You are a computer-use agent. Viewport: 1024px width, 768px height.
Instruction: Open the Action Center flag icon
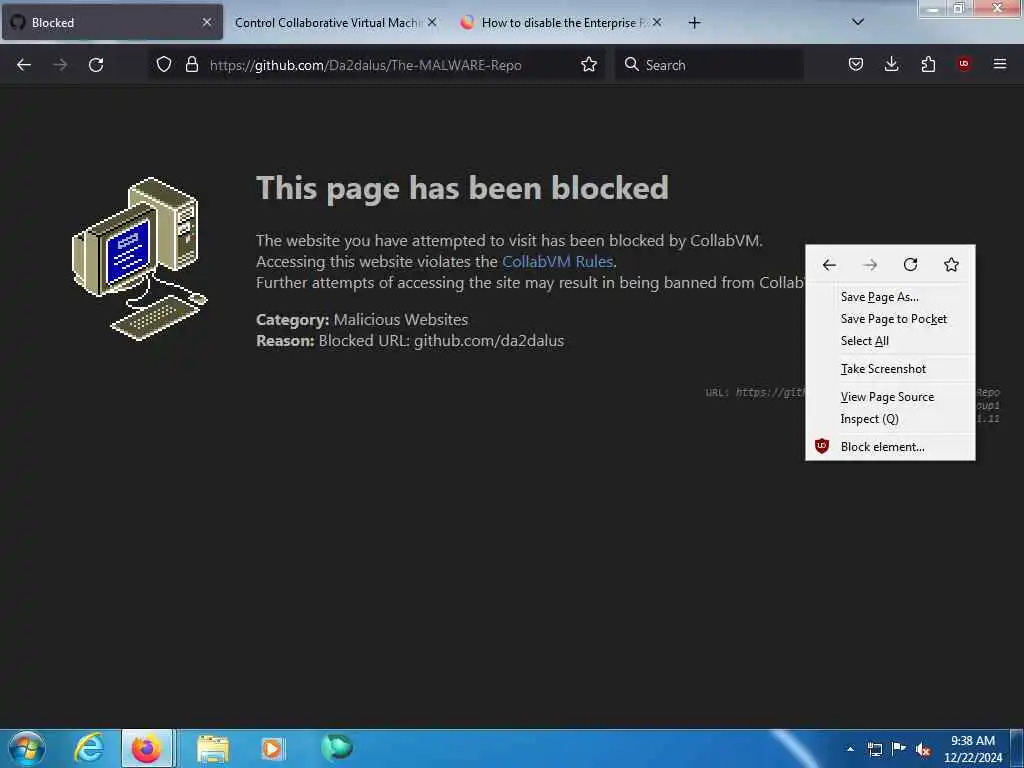pos(899,748)
